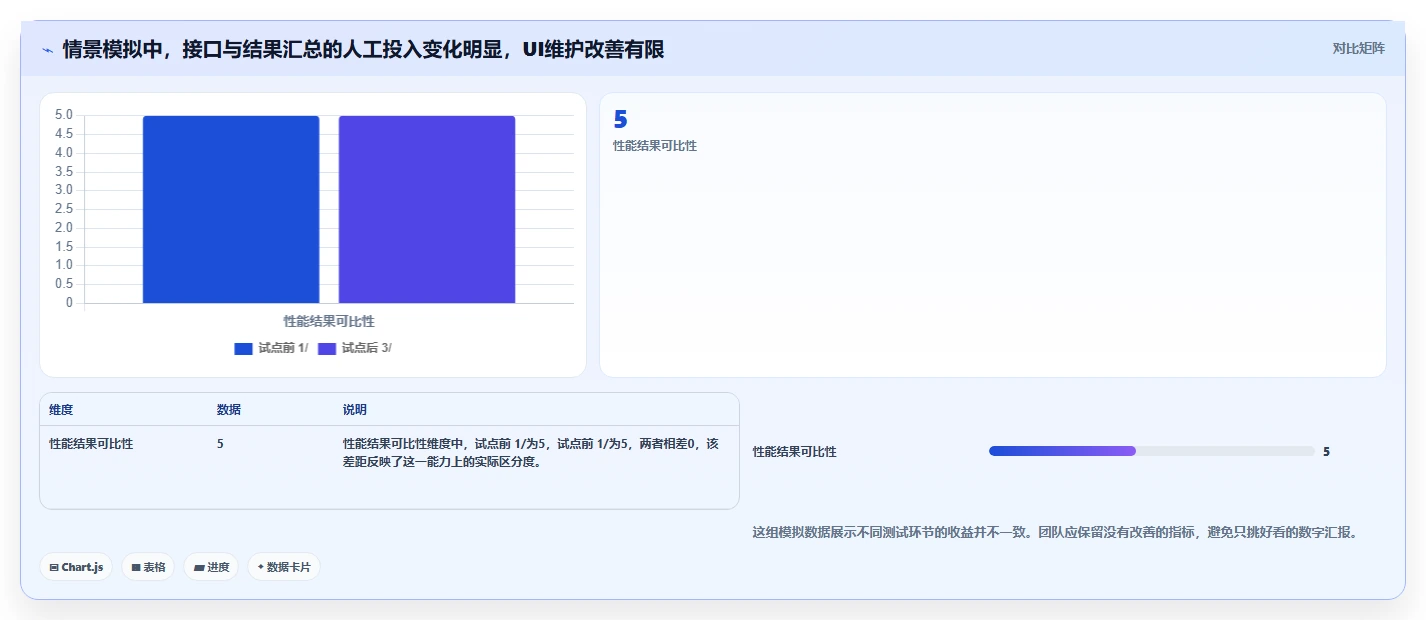The image size is (1426, 620).
Task: Click the 性能结果可比性 chart axis label
Action: (329, 321)
